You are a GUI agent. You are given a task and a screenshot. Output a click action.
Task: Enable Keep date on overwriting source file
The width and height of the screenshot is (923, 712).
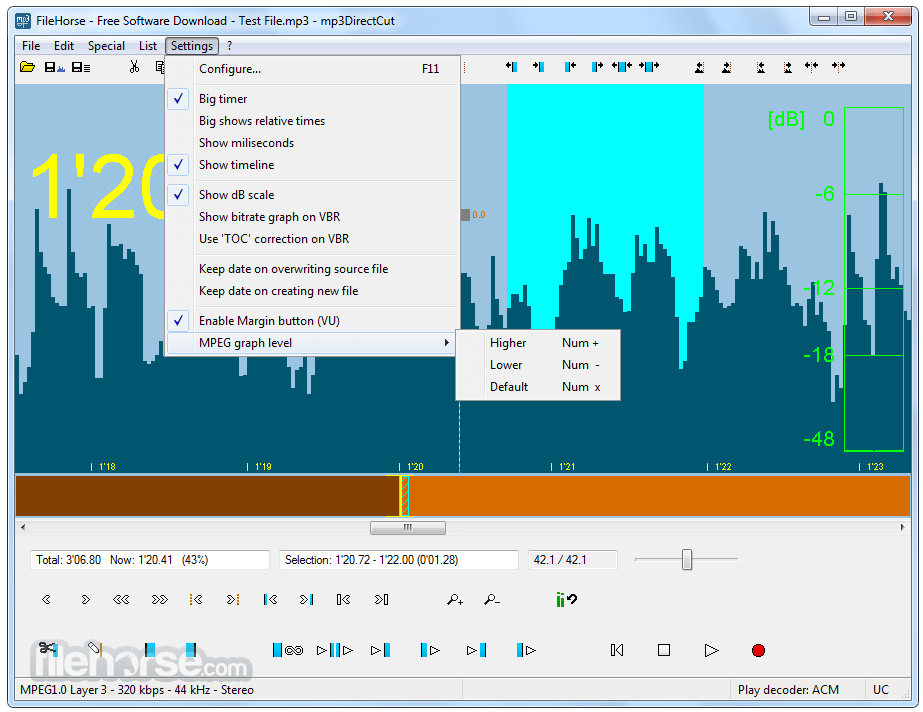313,269
